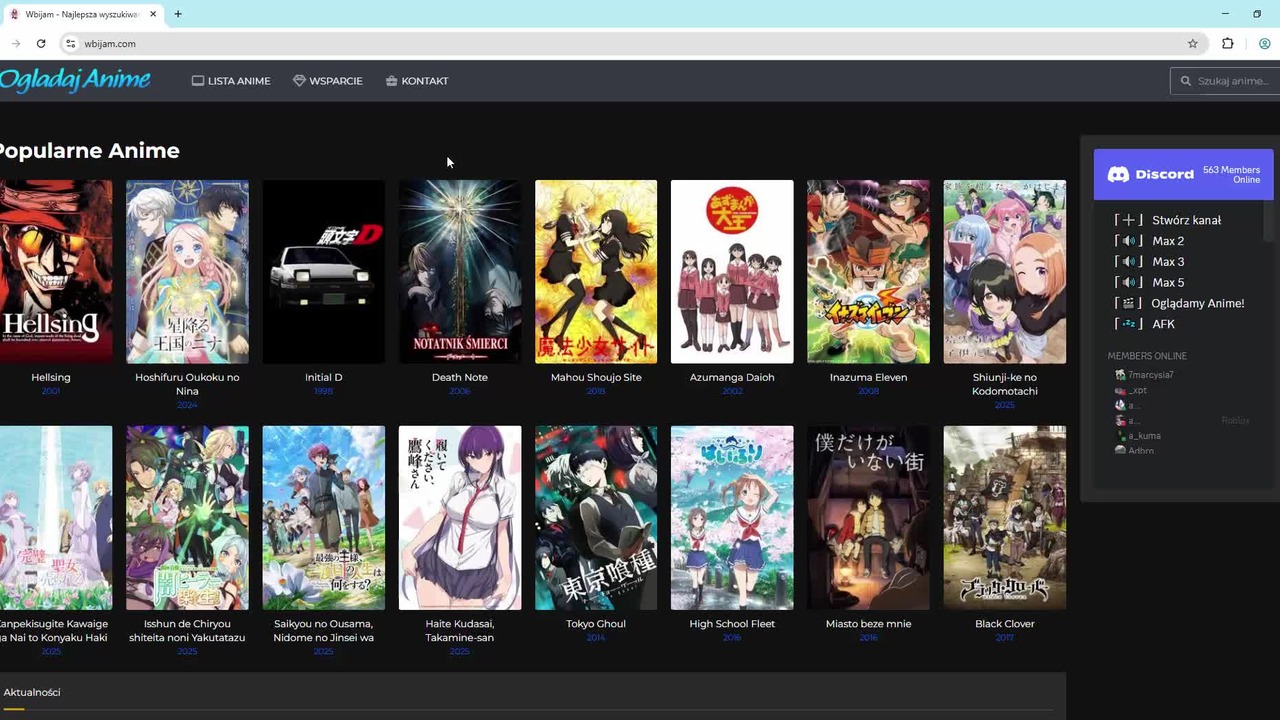
Task: Click the Oglądaj Anime site logo
Action: pyautogui.click(x=75, y=80)
